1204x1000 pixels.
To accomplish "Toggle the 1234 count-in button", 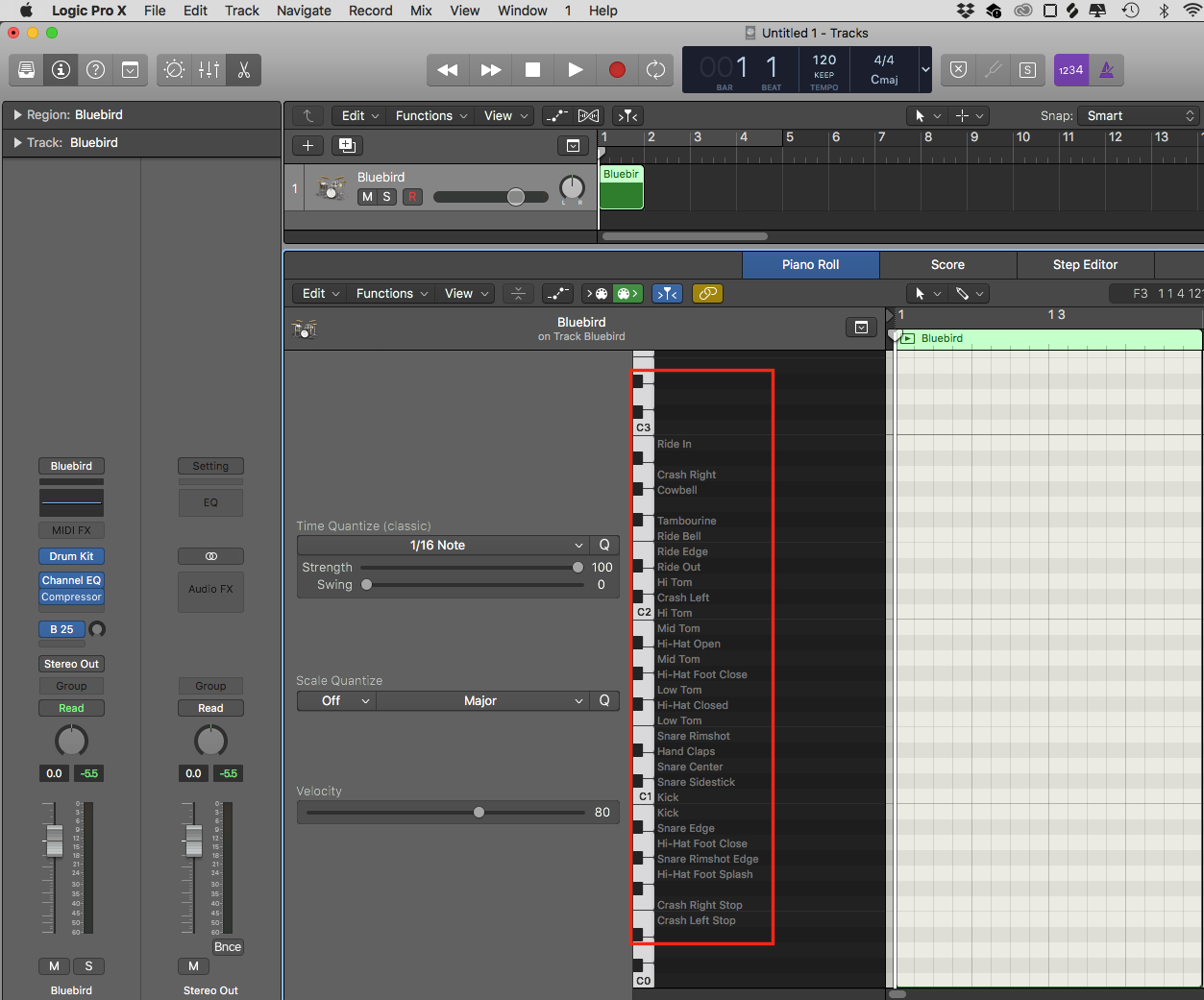I will coord(1070,69).
